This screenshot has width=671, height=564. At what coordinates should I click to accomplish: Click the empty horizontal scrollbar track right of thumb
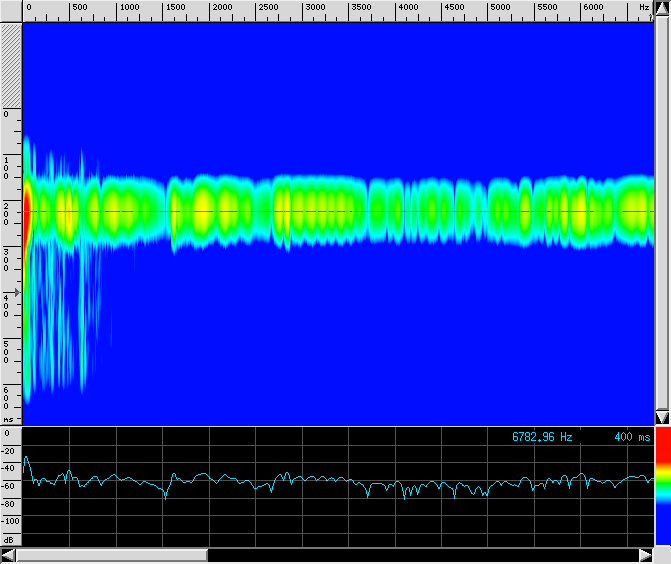[420, 555]
